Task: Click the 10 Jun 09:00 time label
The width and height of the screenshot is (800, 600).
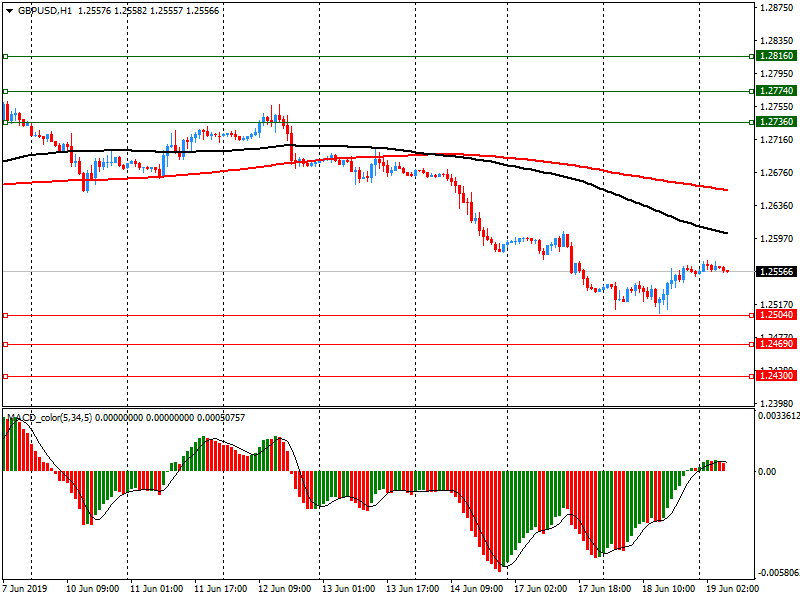Action: coord(92,589)
